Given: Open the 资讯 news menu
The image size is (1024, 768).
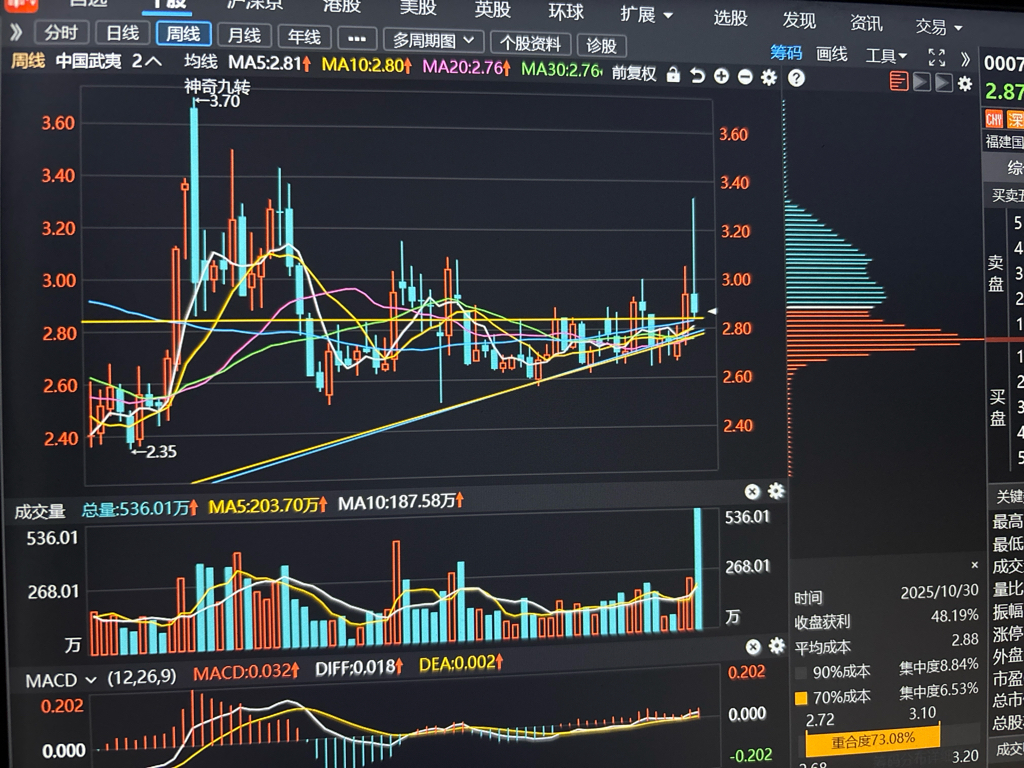Looking at the screenshot, I should pyautogui.click(x=866, y=24).
